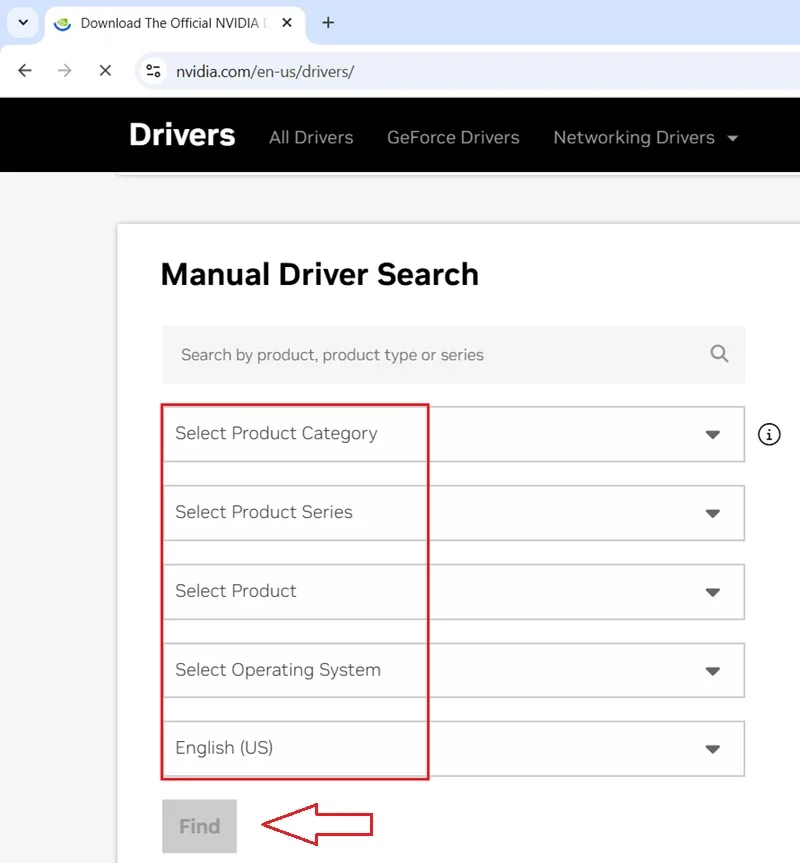Click the browser forward arrow
The width and height of the screenshot is (800, 863).
pos(65,70)
